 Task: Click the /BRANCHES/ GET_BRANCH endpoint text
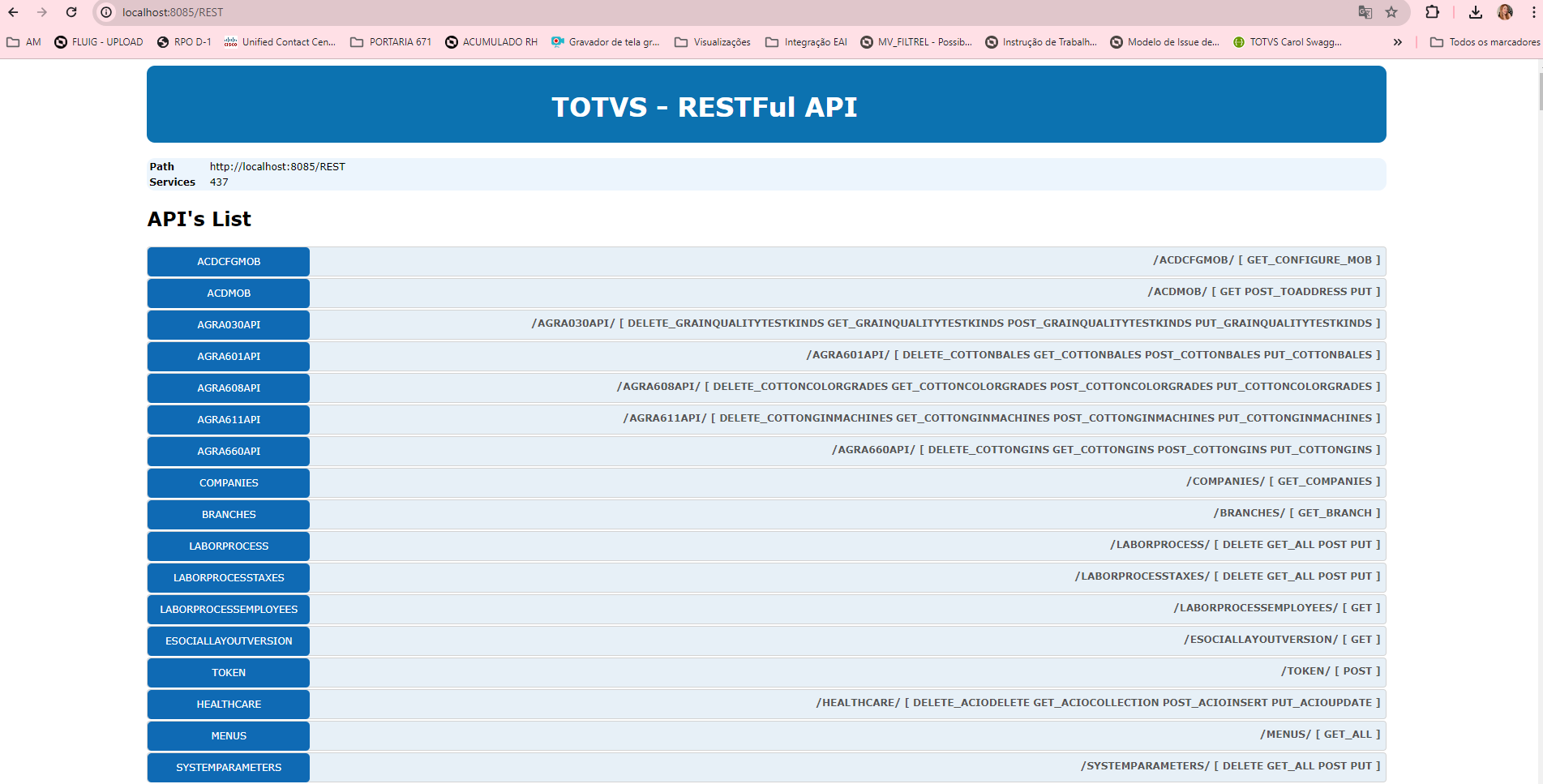pyautogui.click(x=1297, y=513)
